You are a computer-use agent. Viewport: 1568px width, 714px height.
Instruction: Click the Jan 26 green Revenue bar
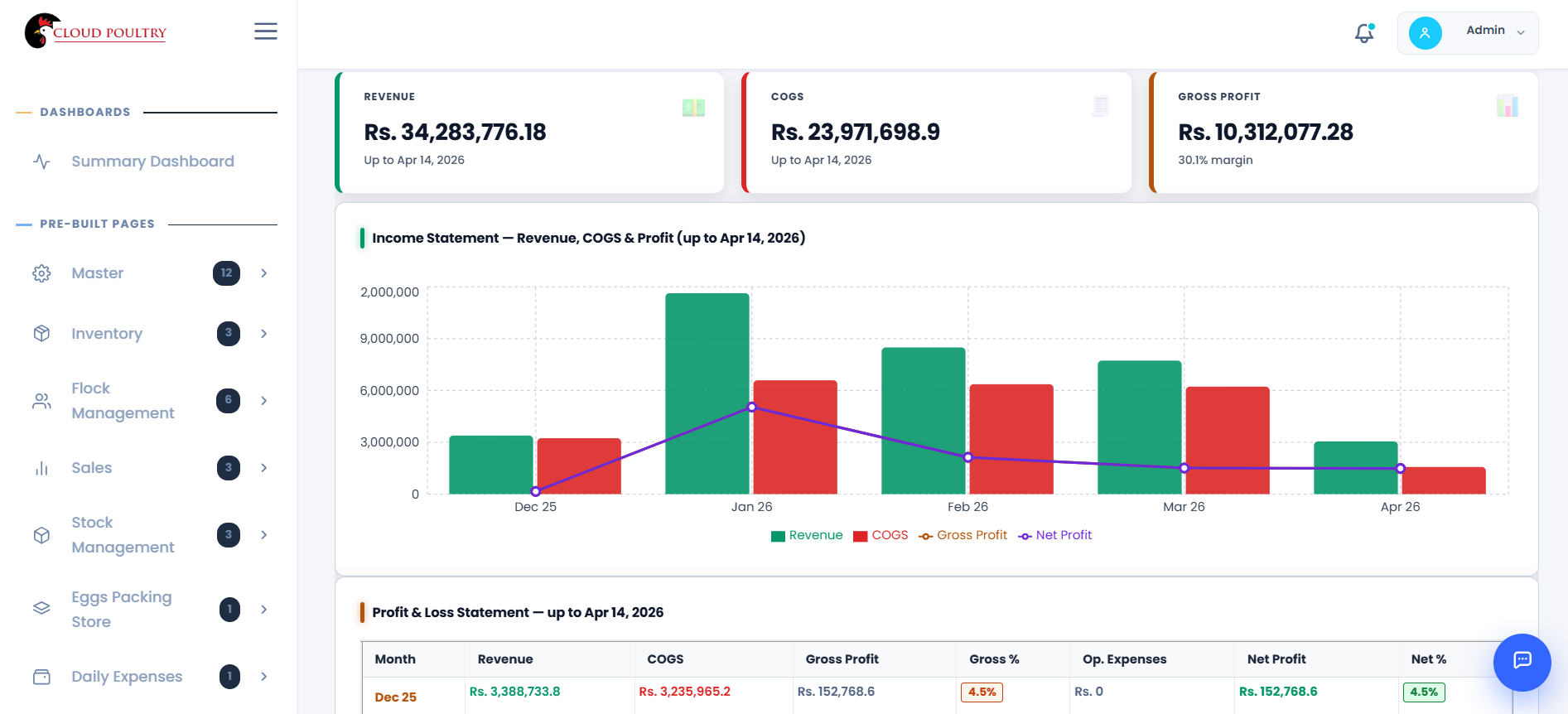click(x=707, y=393)
